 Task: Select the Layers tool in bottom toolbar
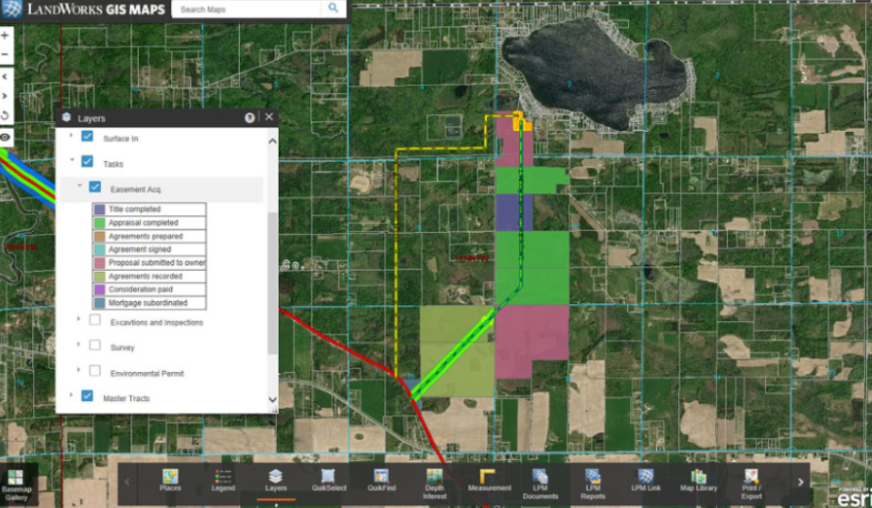[276, 480]
